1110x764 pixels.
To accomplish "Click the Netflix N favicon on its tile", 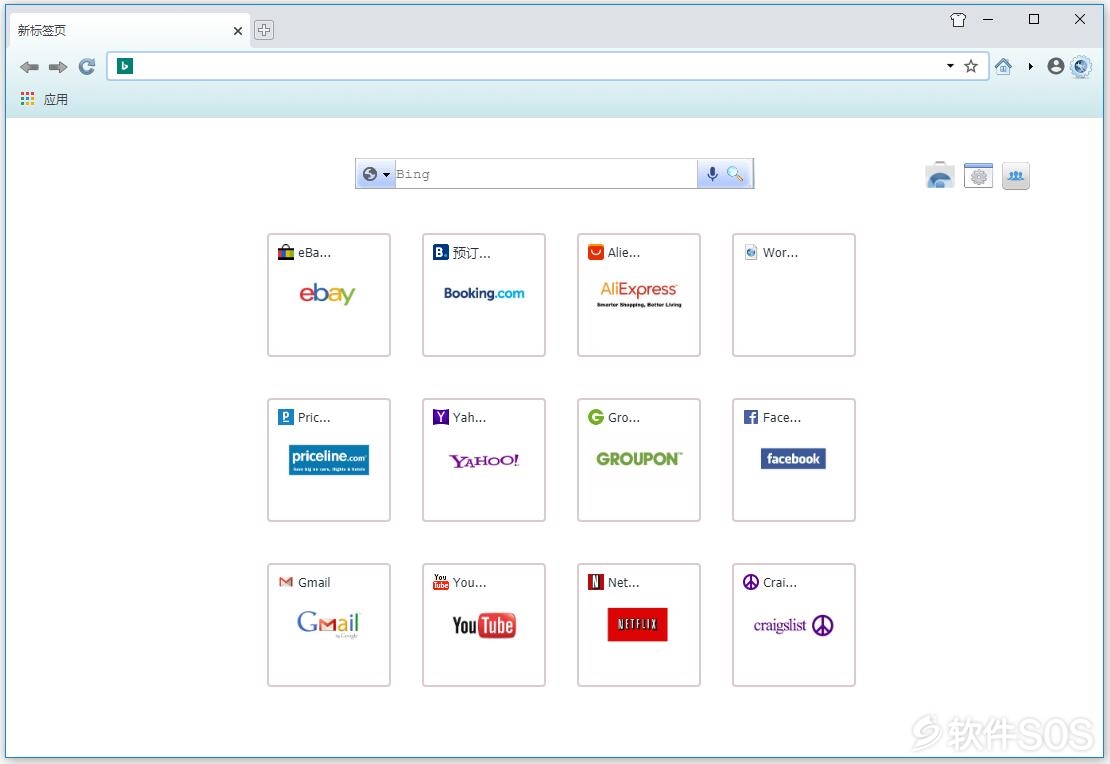I will coord(596,582).
